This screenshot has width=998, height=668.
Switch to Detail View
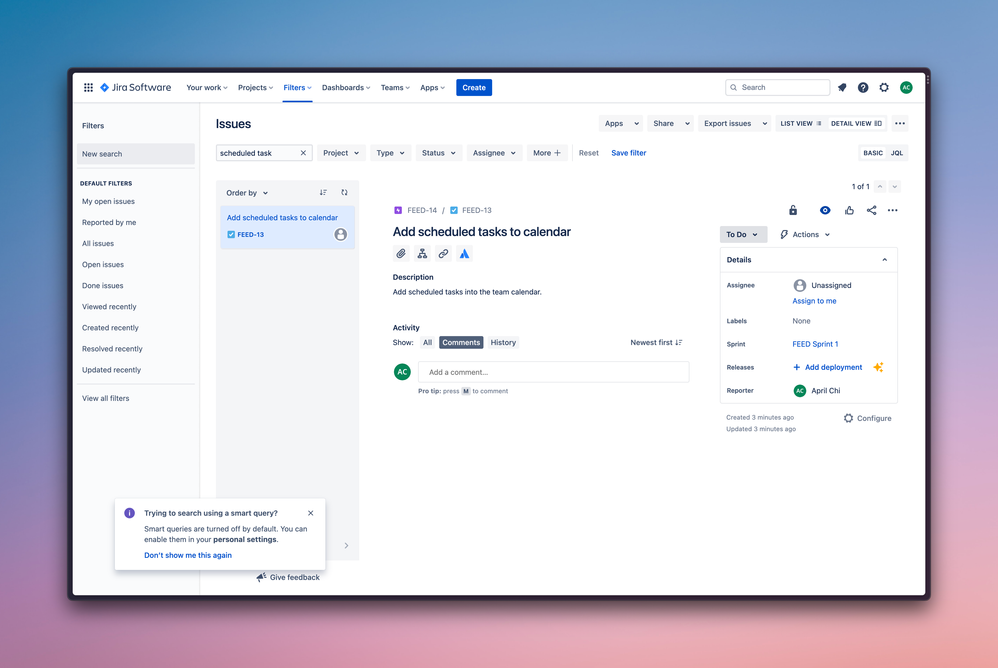[856, 123]
